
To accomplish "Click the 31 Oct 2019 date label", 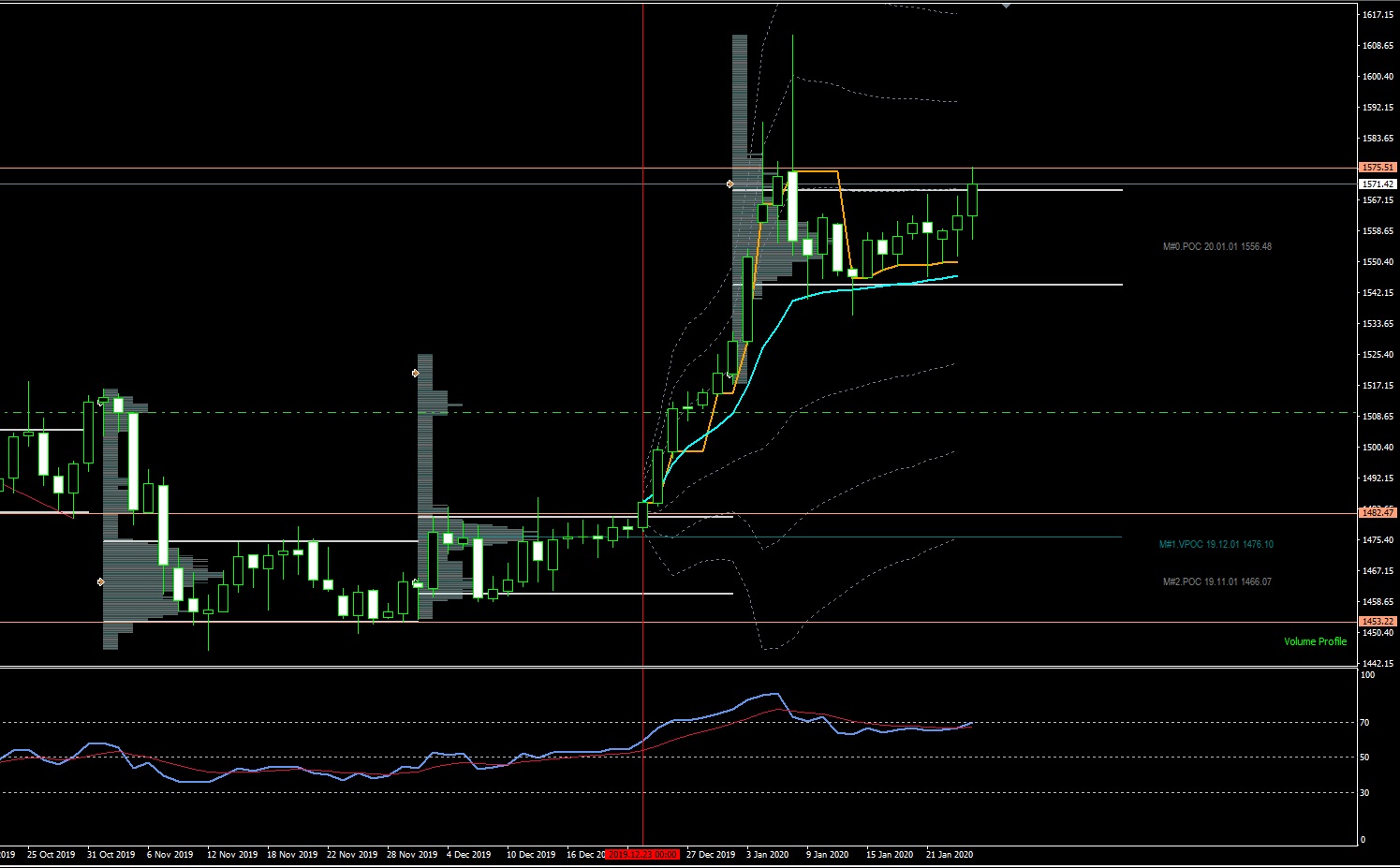I will click(x=111, y=855).
